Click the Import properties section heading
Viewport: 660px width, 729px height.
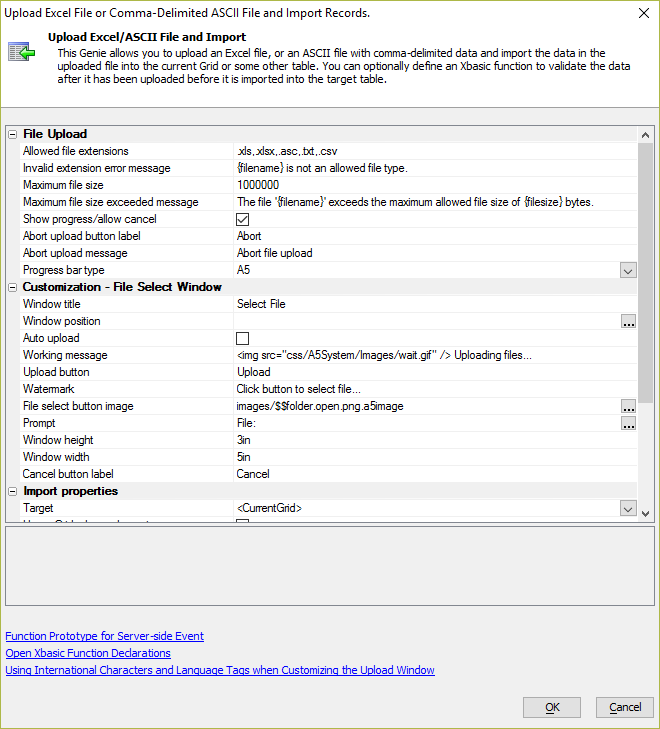tap(71, 491)
